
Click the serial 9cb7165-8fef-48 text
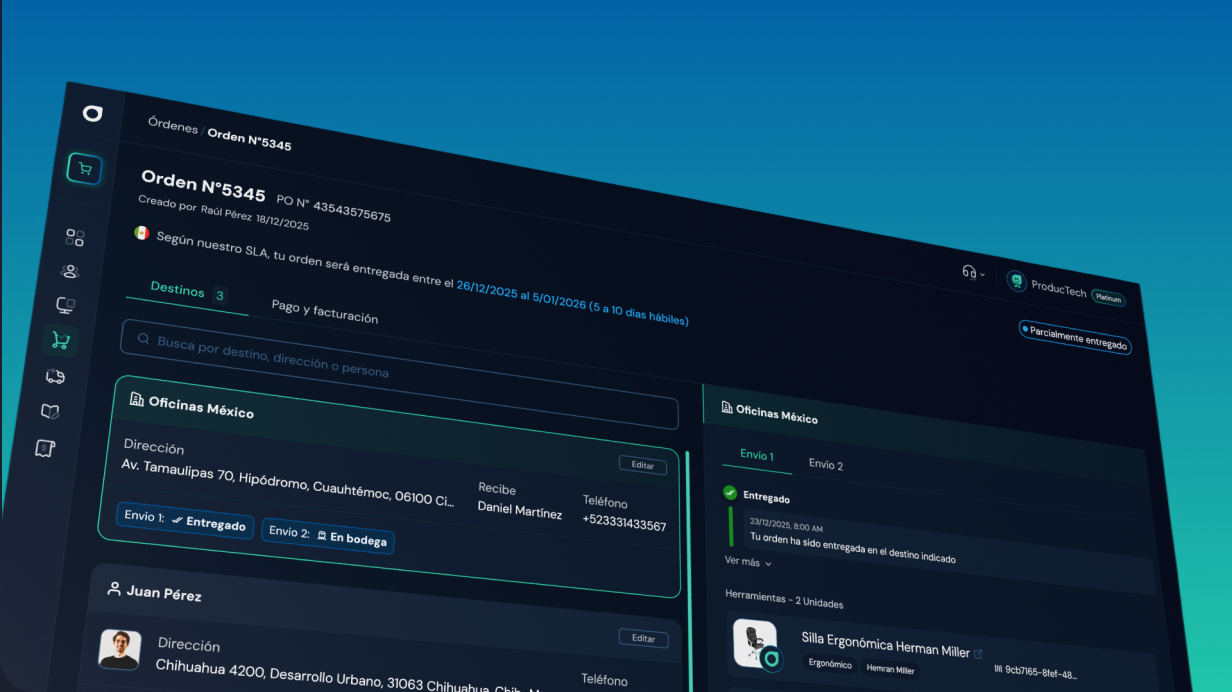[1041, 673]
